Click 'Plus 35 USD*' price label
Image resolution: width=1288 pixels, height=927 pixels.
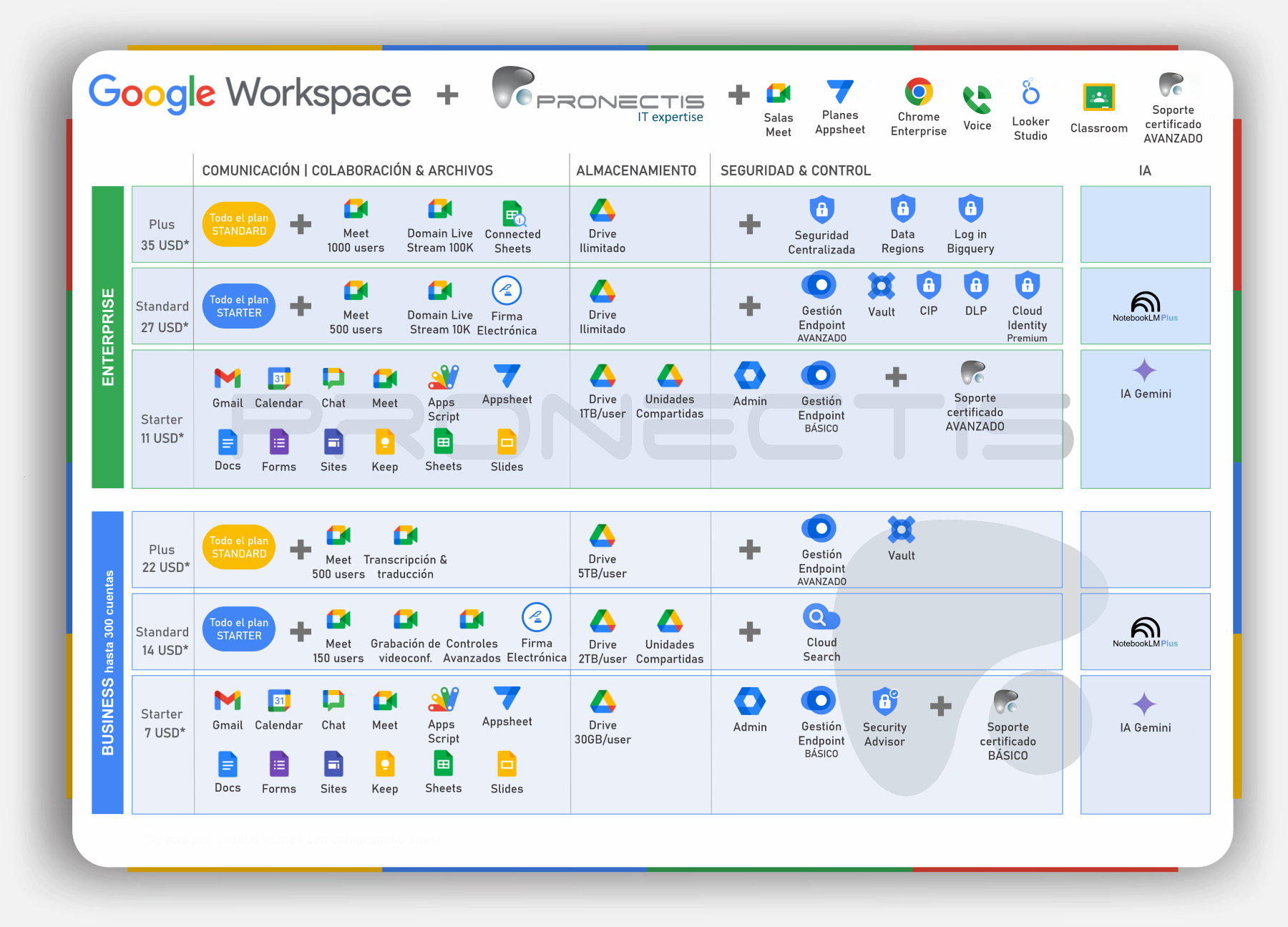164,235
